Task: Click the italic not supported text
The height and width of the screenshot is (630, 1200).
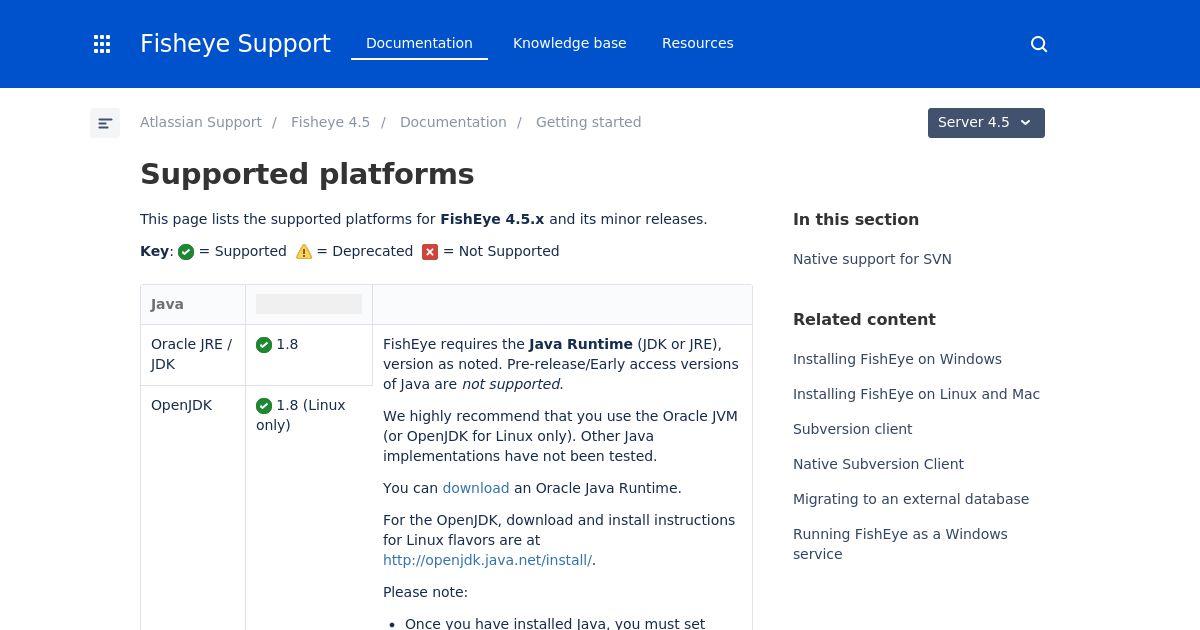Action: pos(512,384)
